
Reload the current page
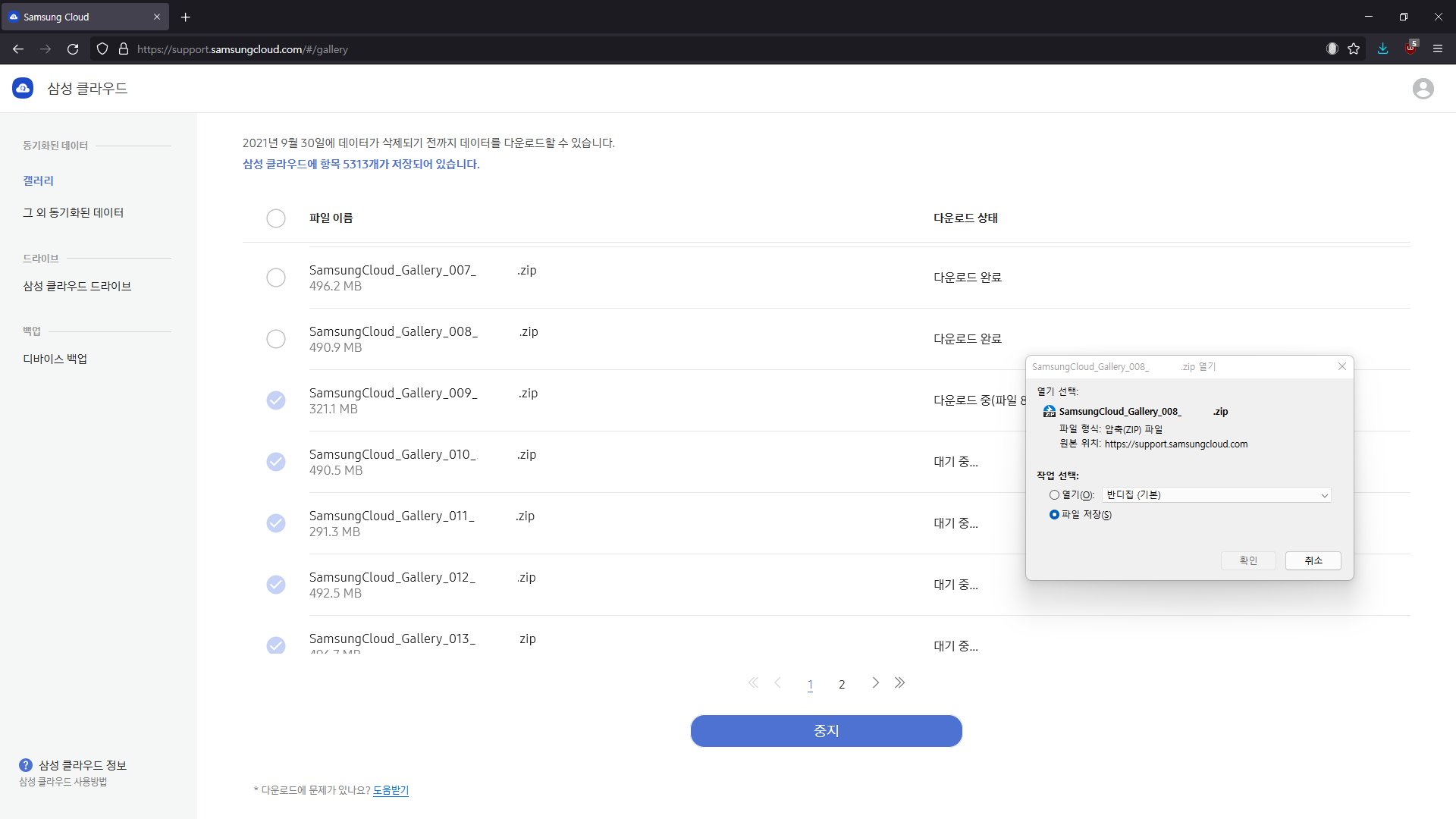(73, 49)
